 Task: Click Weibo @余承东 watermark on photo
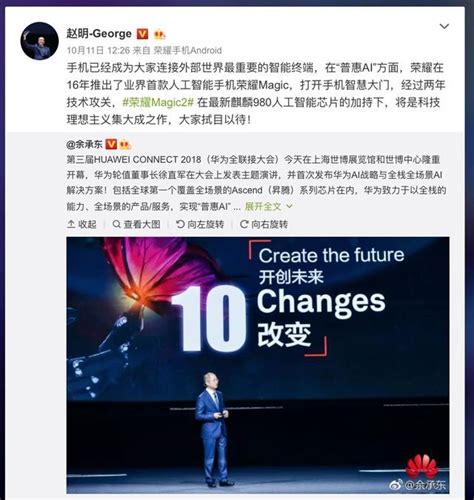tap(418, 484)
